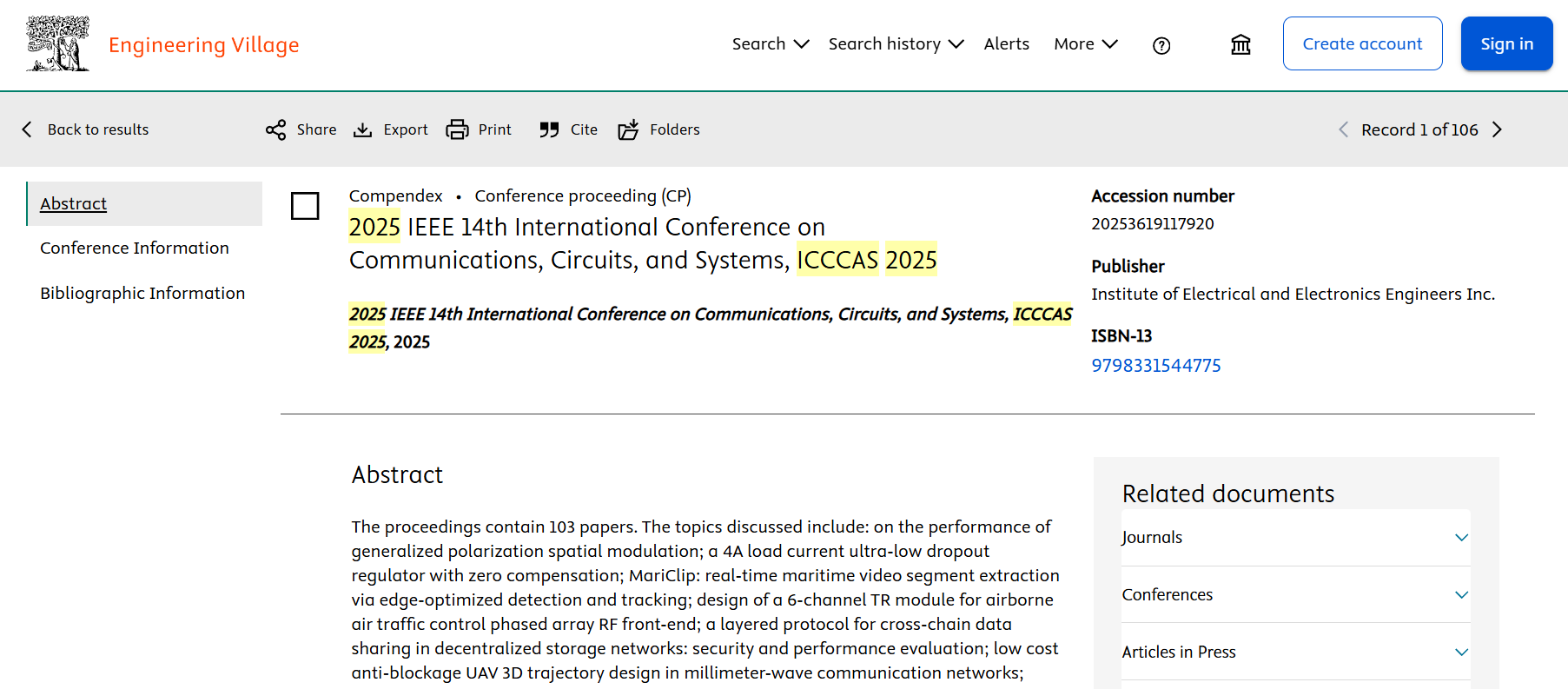1568x689 pixels.
Task: Expand the Conferences related documents section
Action: click(1461, 595)
